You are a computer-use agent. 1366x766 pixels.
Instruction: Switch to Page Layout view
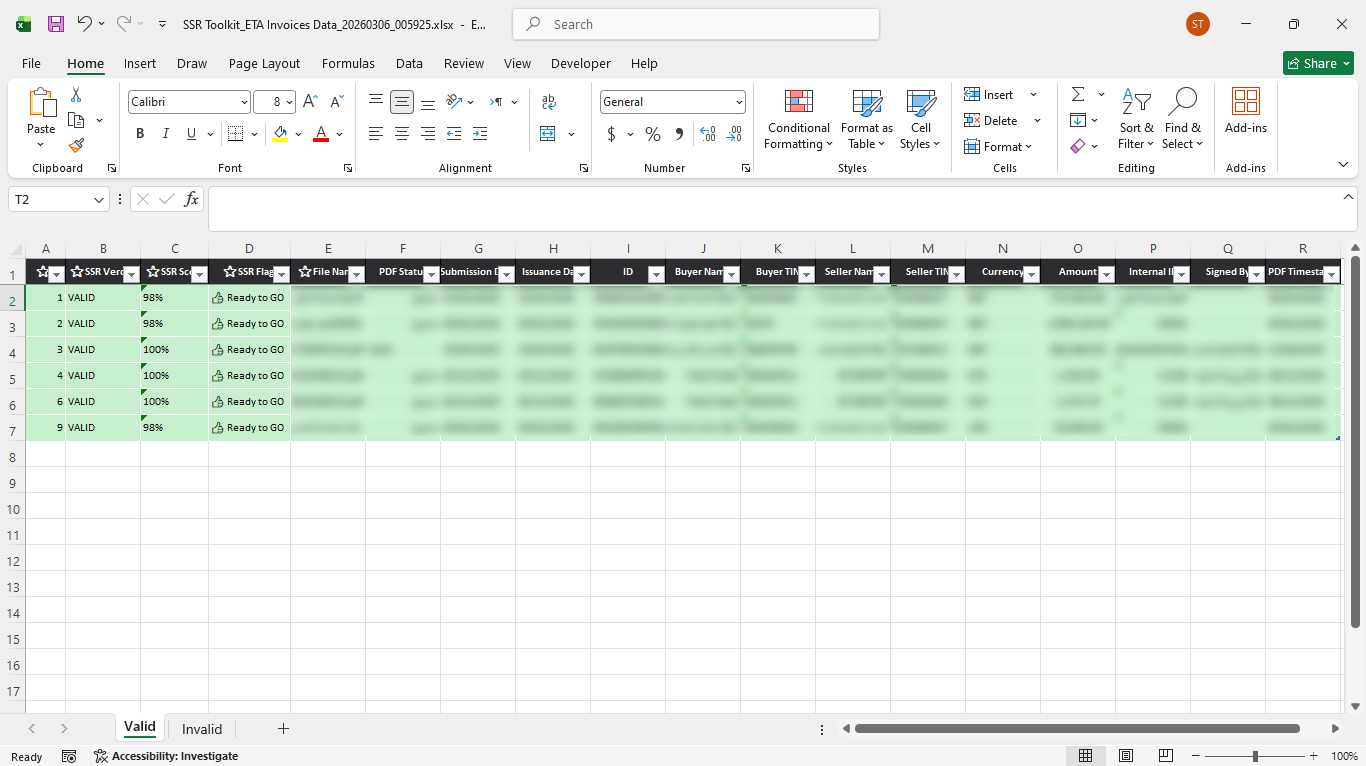(x=1126, y=756)
